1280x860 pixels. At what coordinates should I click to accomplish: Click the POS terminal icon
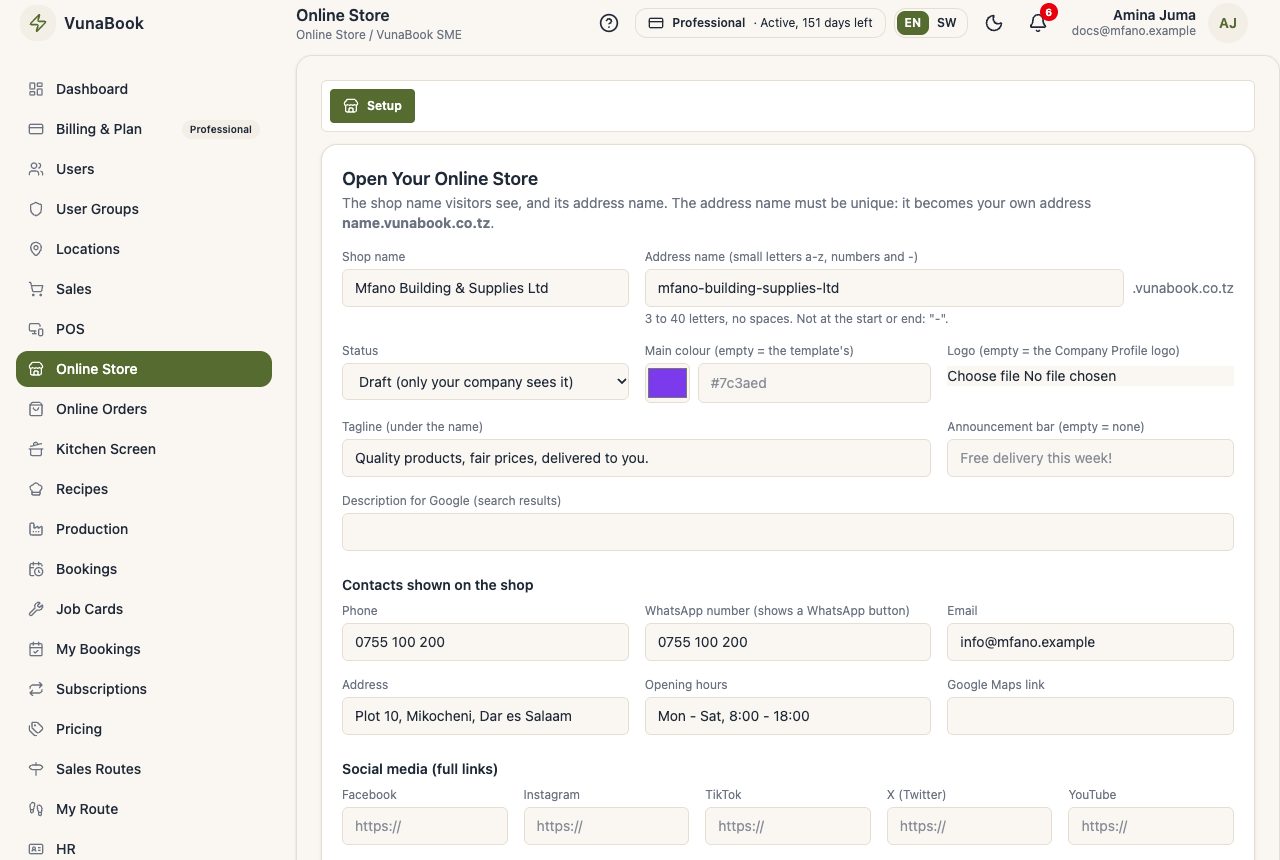coord(36,329)
